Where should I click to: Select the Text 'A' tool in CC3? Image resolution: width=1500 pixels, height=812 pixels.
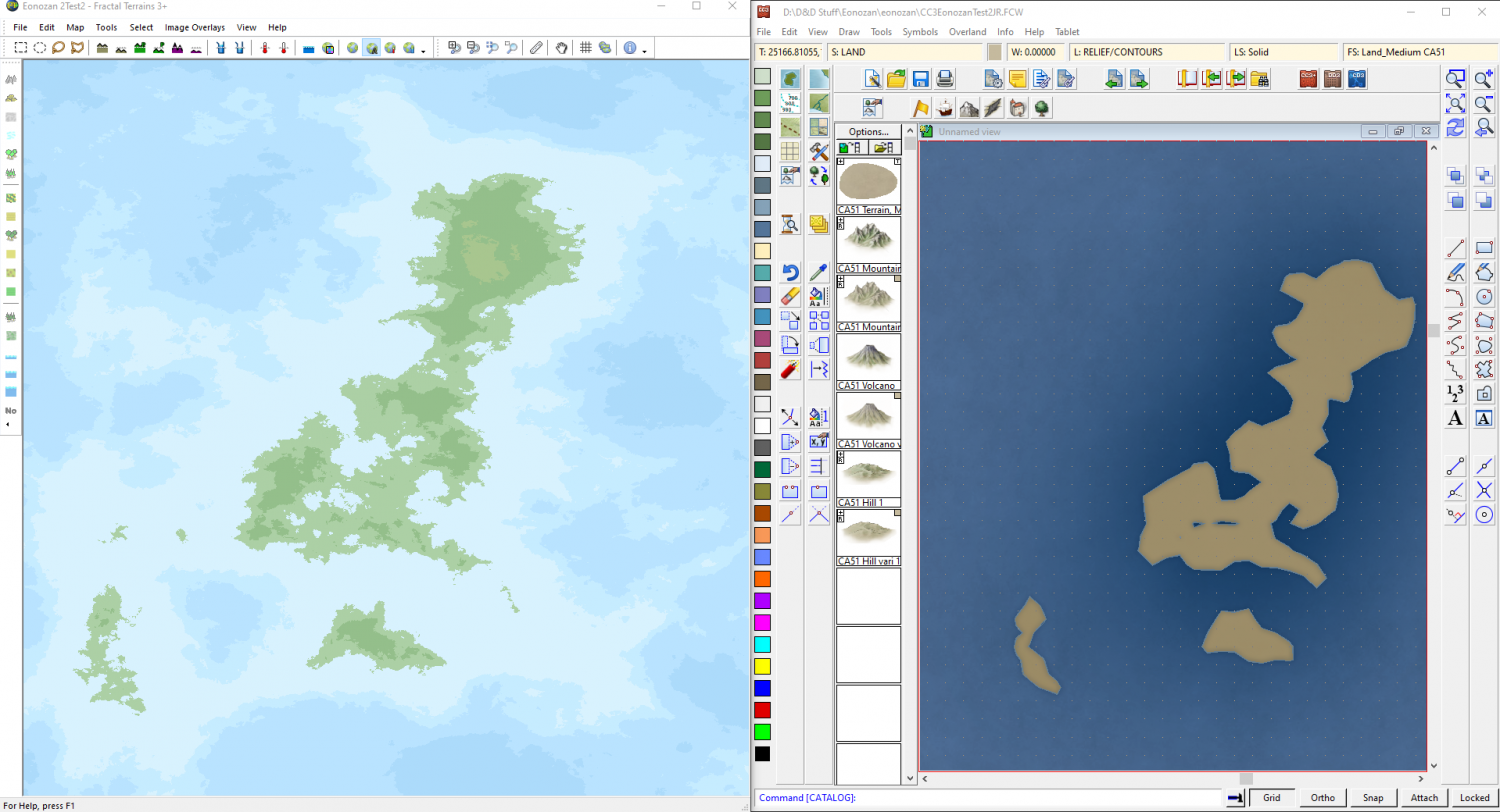(1456, 418)
